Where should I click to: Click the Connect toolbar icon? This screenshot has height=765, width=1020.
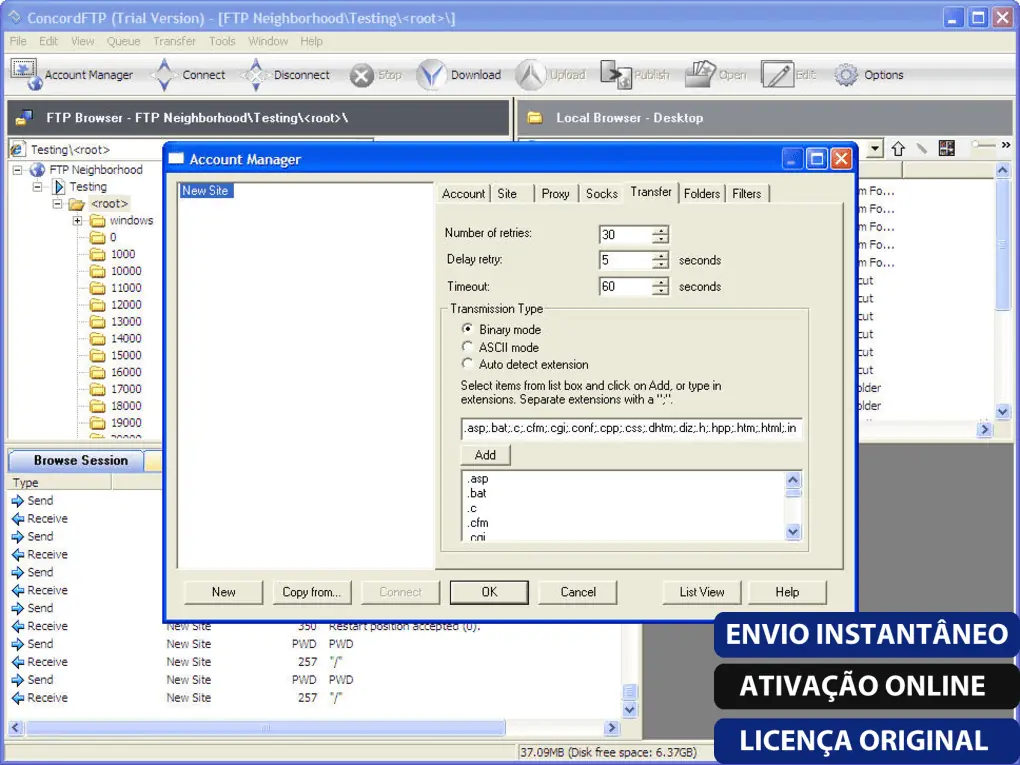(x=165, y=75)
